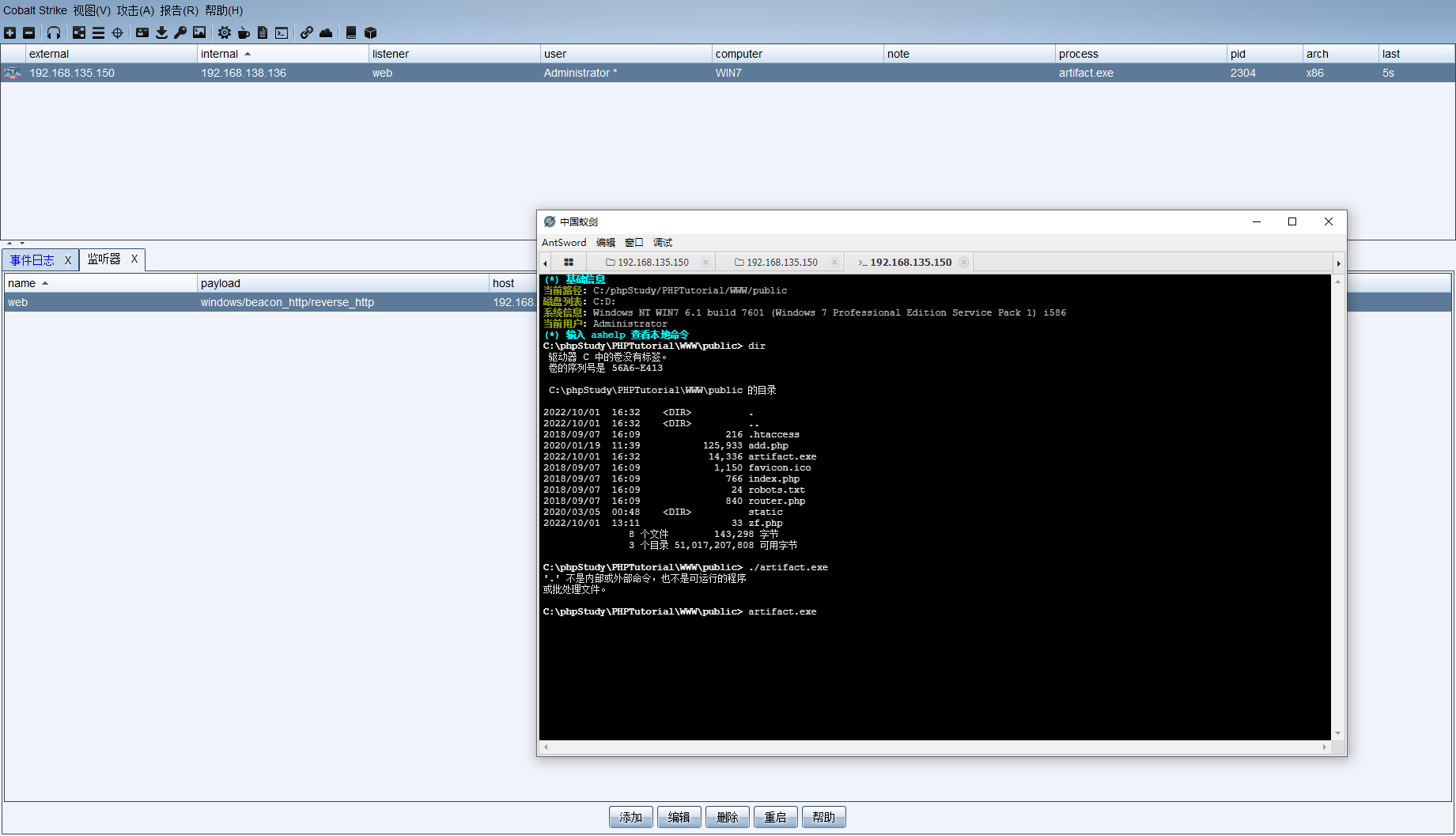Sort sessions by the process column header

pyautogui.click(x=1140, y=54)
